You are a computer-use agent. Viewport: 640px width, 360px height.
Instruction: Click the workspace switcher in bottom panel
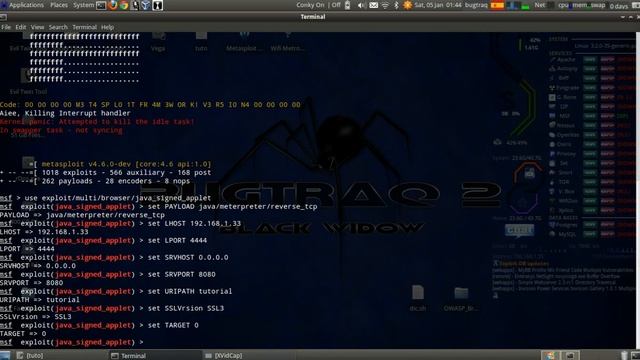tap(561, 356)
